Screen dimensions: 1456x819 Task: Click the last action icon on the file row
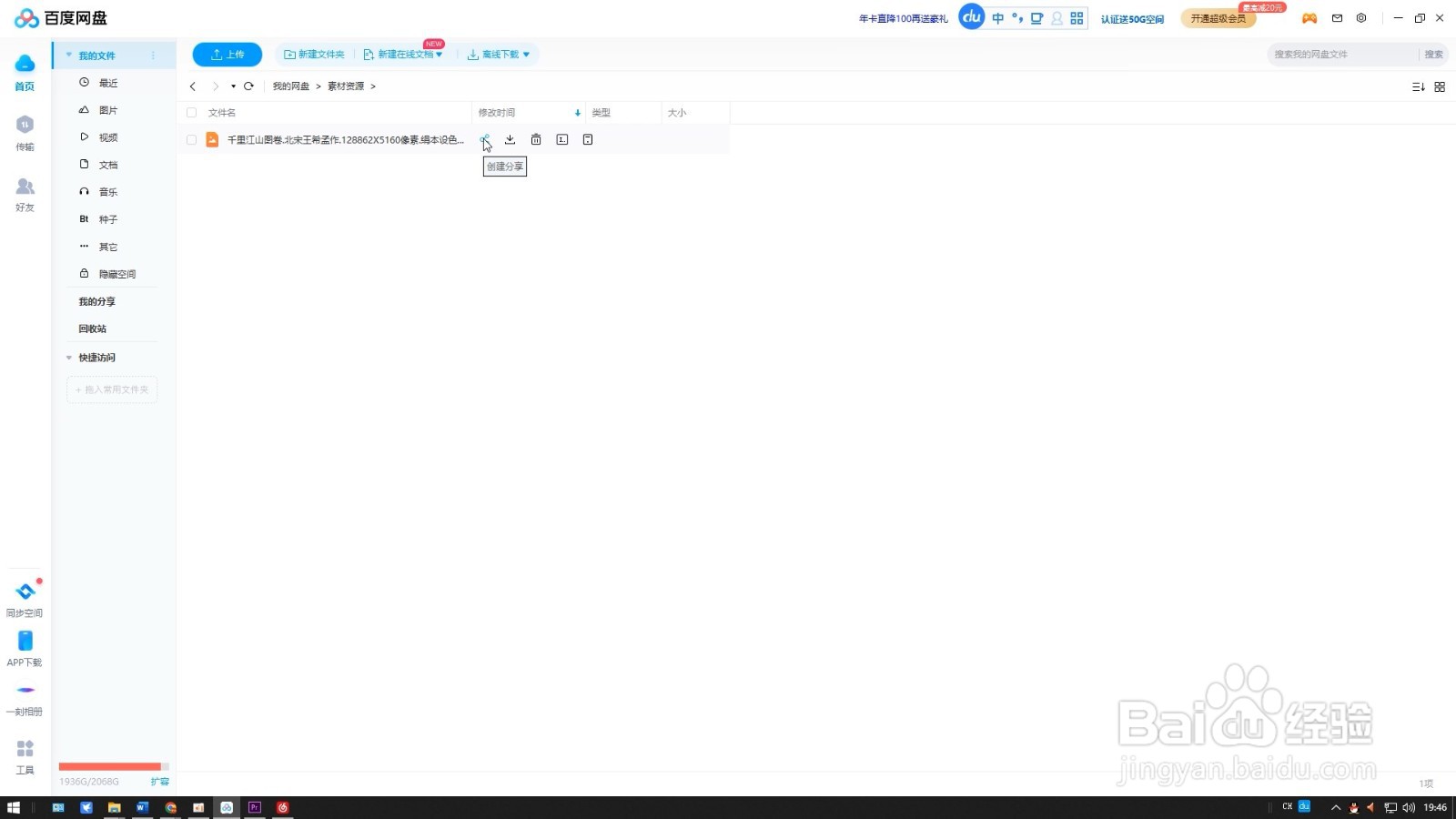click(x=588, y=139)
